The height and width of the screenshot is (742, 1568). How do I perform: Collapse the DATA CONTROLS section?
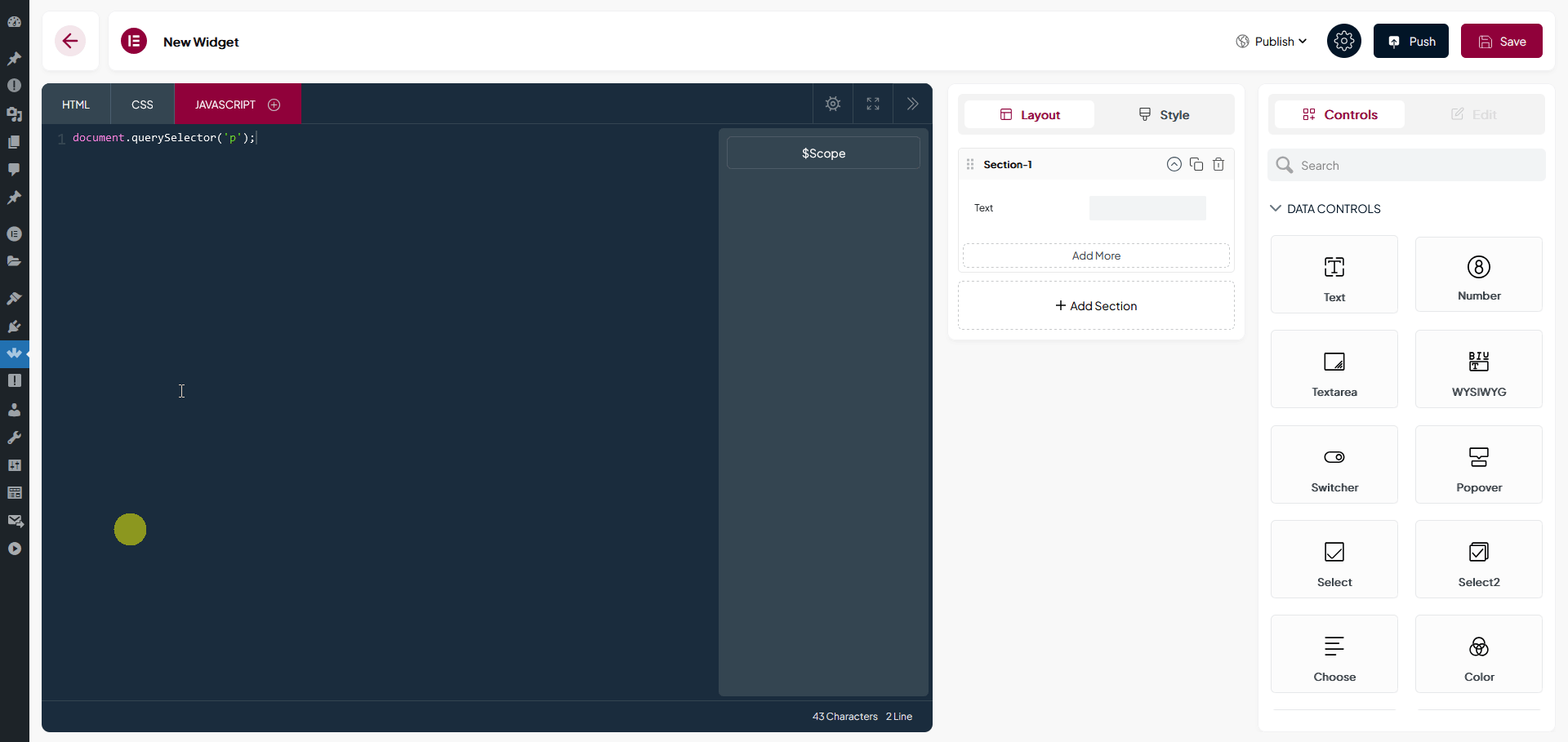1276,209
